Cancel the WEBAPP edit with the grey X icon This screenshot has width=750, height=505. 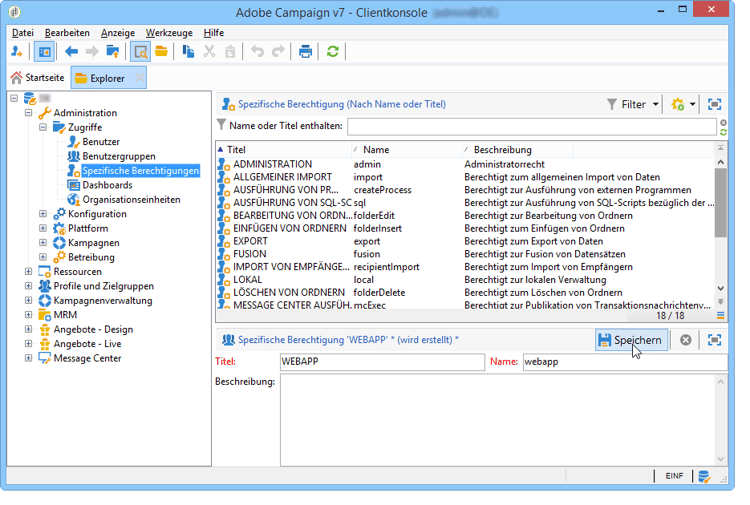(686, 340)
